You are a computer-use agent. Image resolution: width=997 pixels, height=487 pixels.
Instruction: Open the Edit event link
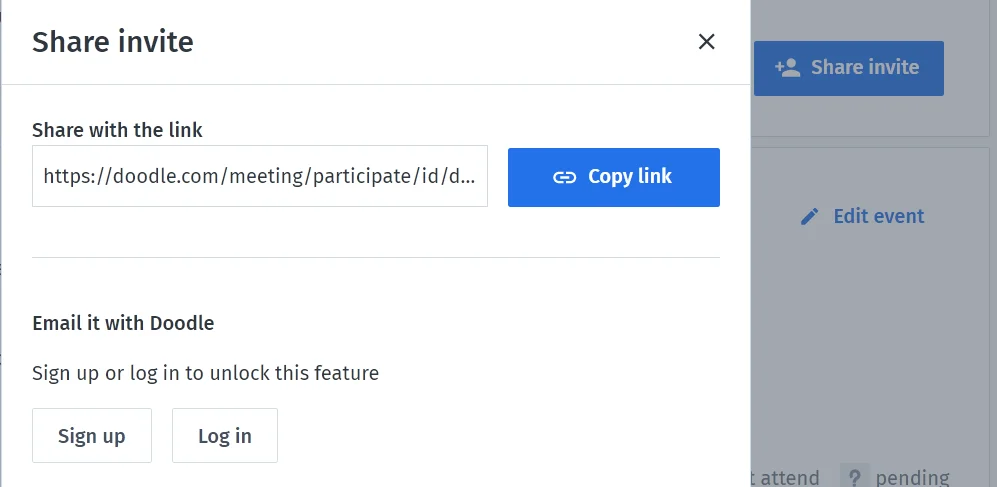point(879,216)
